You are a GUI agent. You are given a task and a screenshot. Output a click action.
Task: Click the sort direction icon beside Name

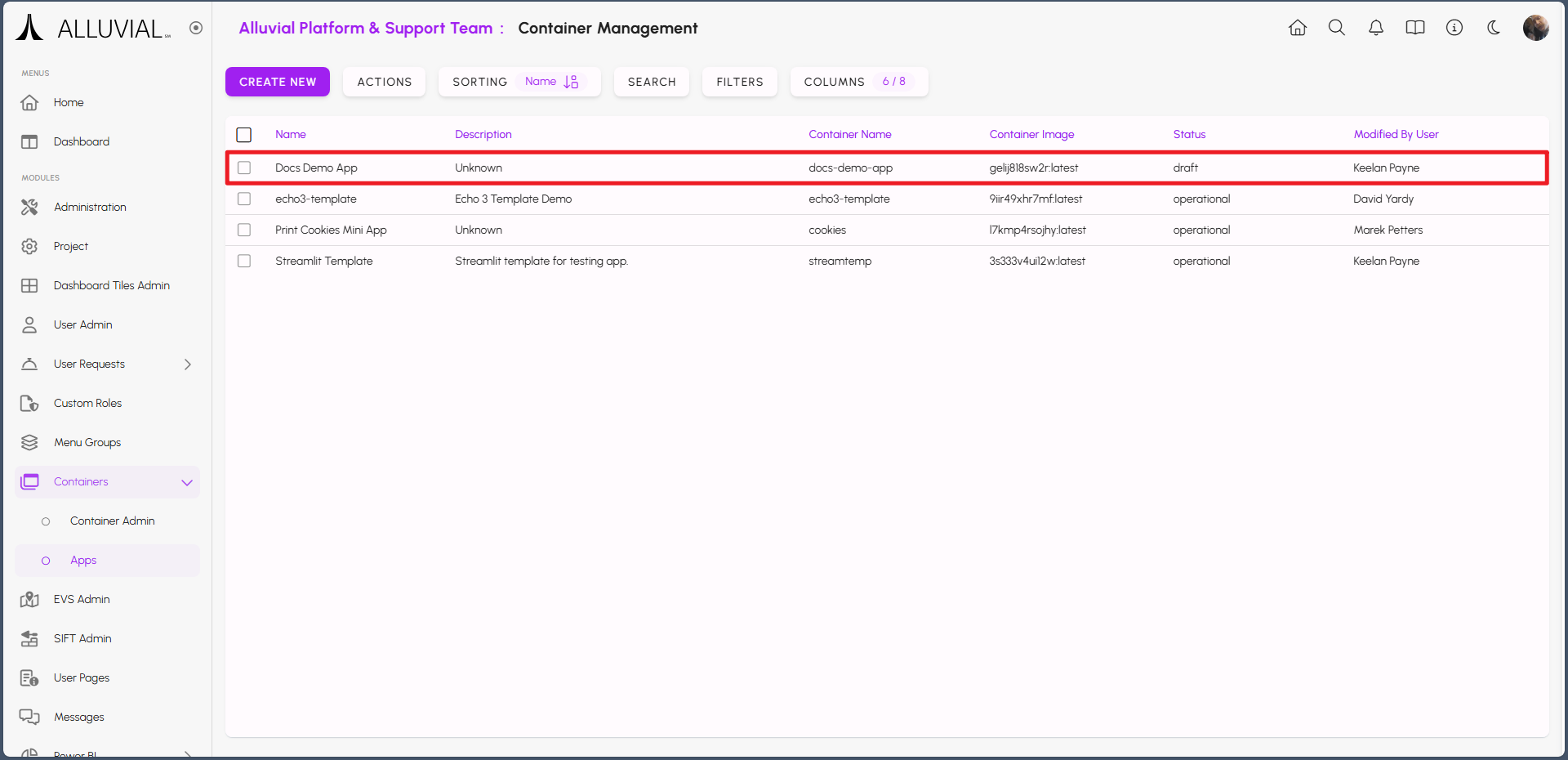click(571, 82)
